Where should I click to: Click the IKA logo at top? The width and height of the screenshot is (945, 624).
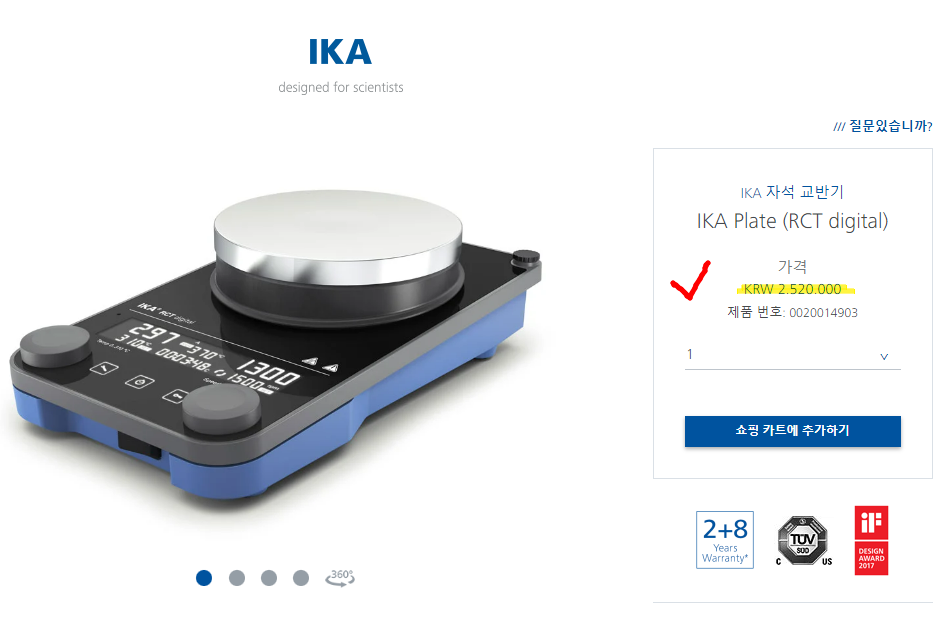pyautogui.click(x=341, y=52)
